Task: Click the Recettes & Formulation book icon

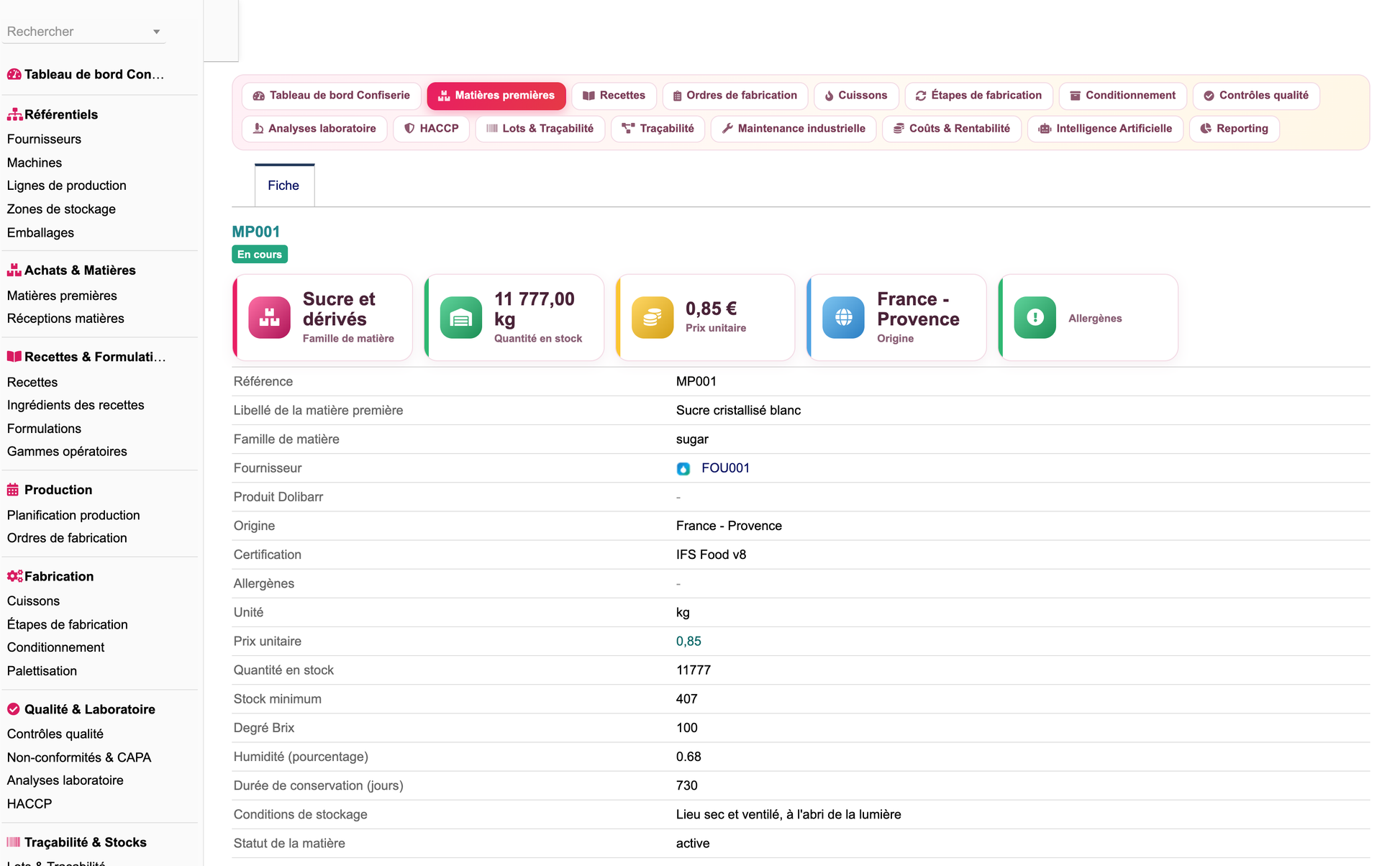Action: pos(14,357)
